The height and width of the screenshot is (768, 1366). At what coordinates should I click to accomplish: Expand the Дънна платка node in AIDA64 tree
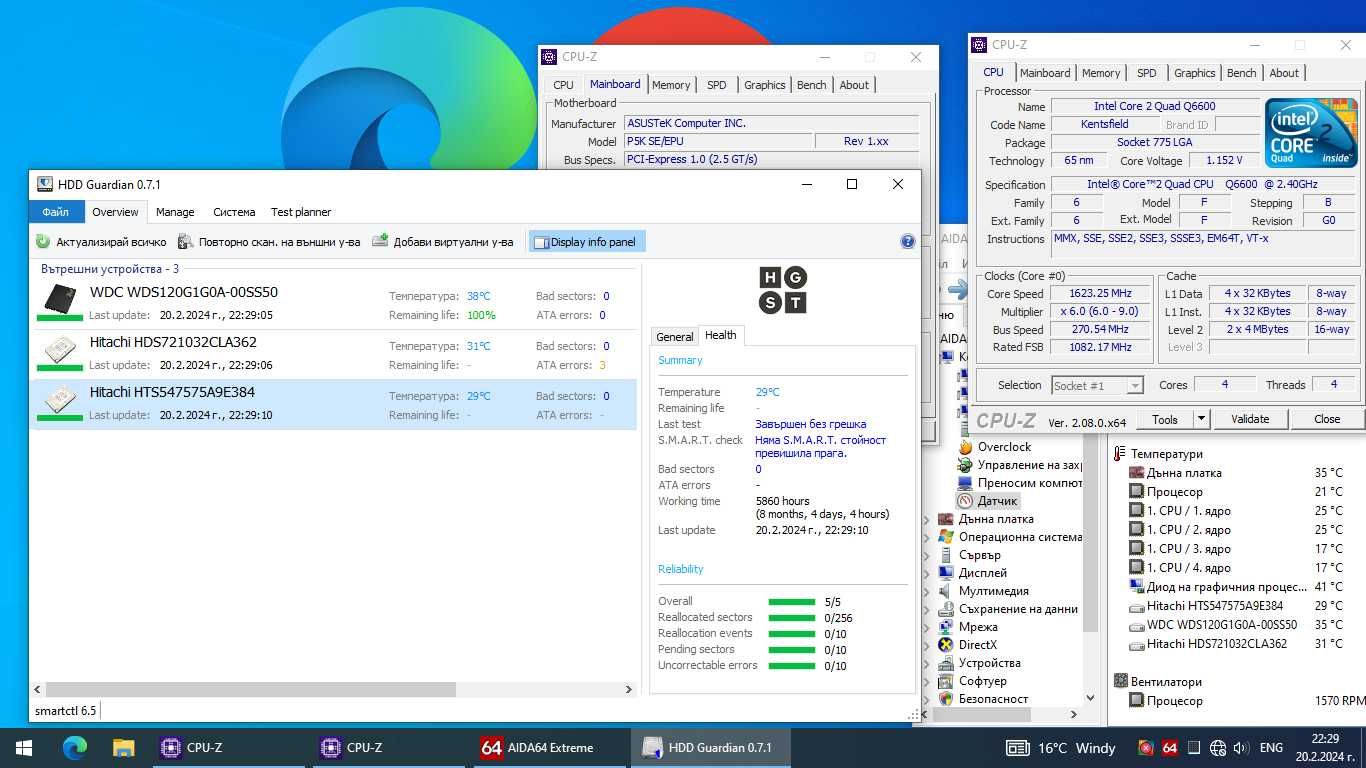click(x=927, y=520)
